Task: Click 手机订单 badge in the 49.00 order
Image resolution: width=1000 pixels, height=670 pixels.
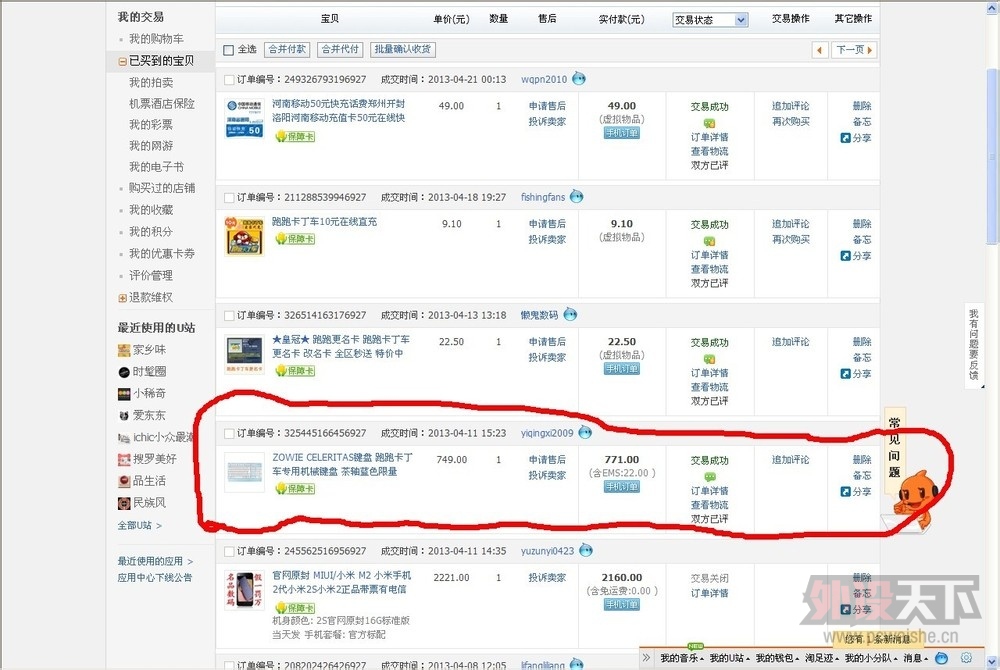Action: (622, 133)
